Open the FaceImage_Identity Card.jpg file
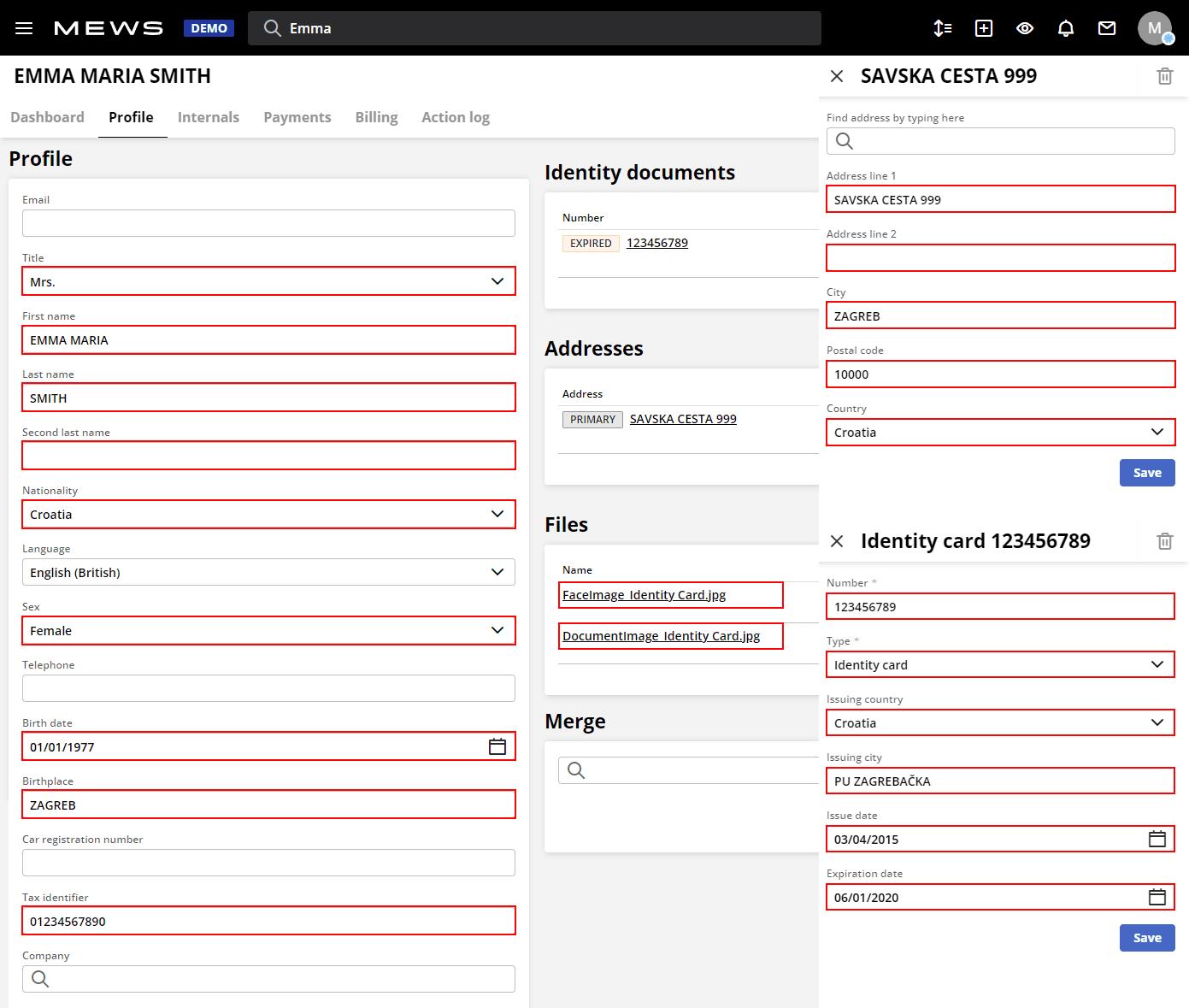Image resolution: width=1189 pixels, height=1008 pixels. (644, 595)
